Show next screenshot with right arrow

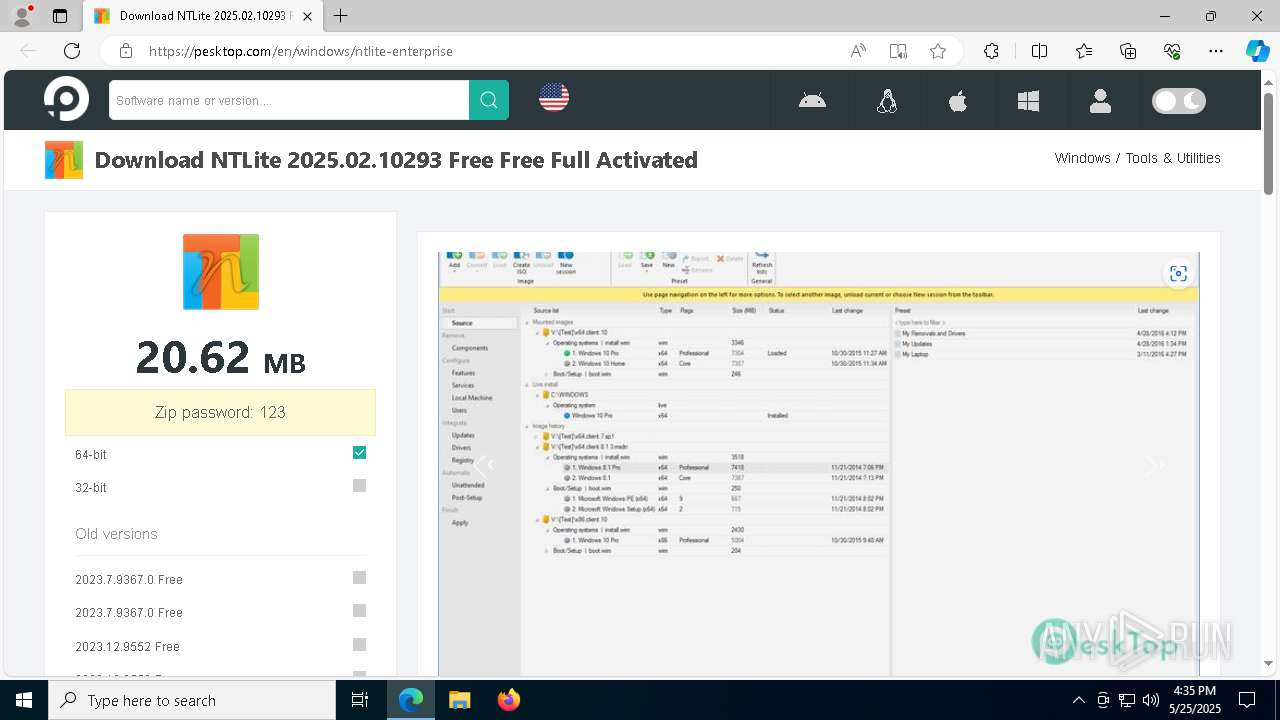click(1155, 464)
